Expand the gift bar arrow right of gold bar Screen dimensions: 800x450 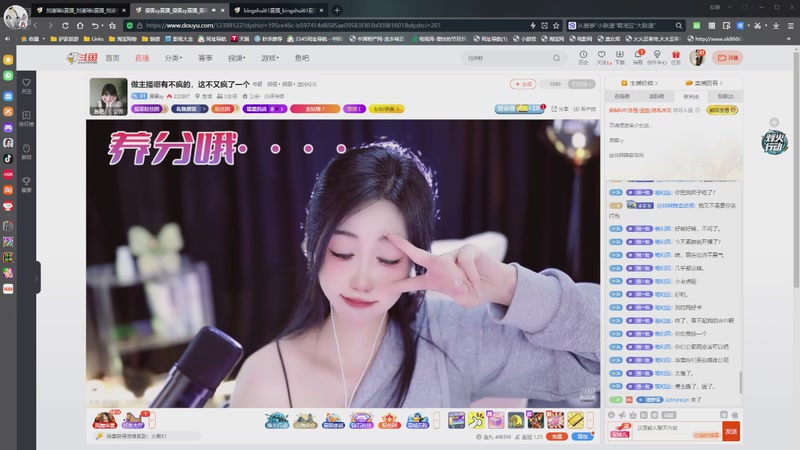tap(590, 420)
